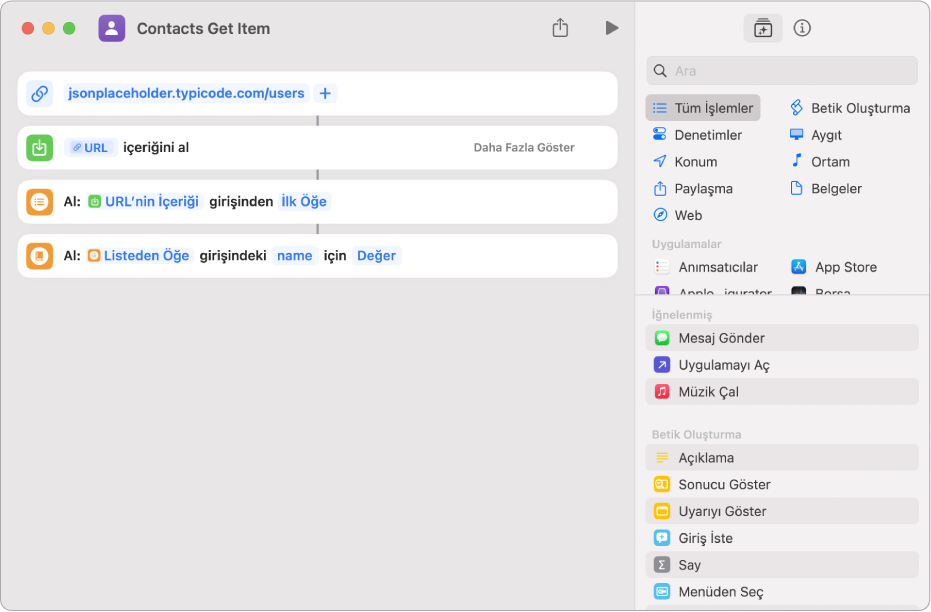Open İlk Öğe dropdown
This screenshot has height=612, width=931.
point(304,202)
